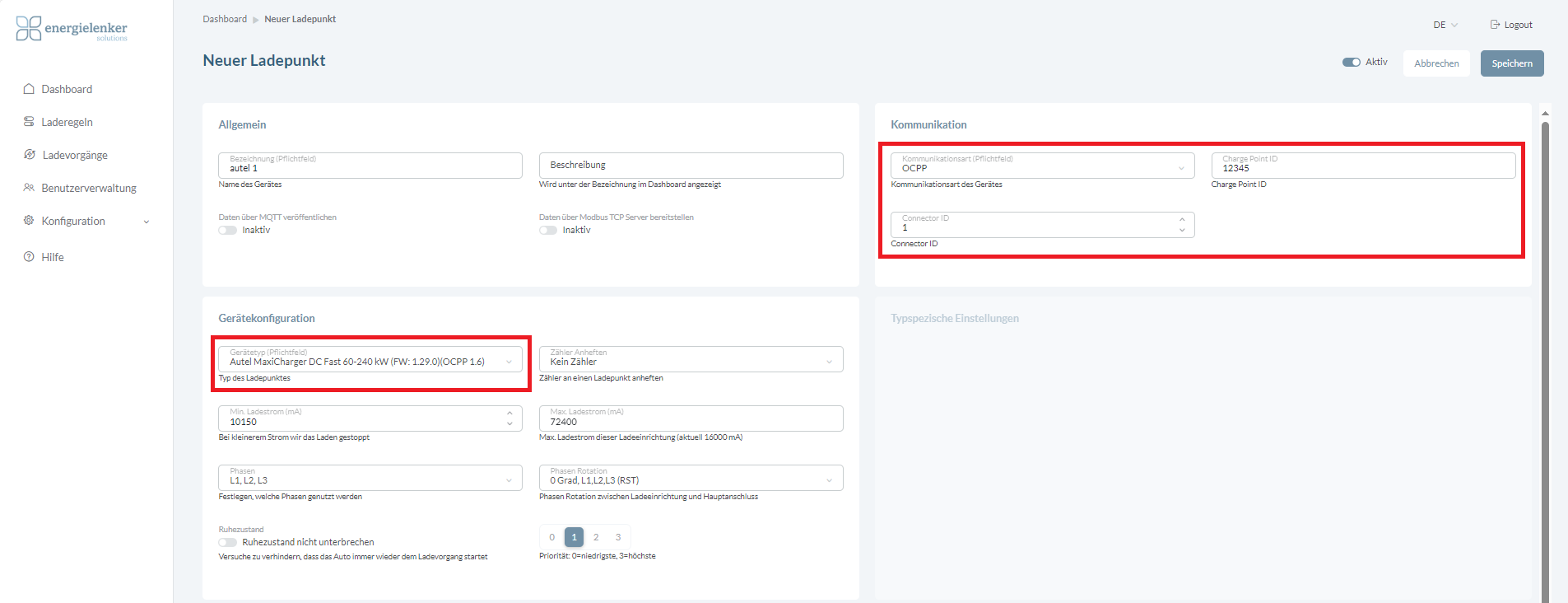
Task: Enable the Modbus TCP Server toggle
Action: click(548, 231)
